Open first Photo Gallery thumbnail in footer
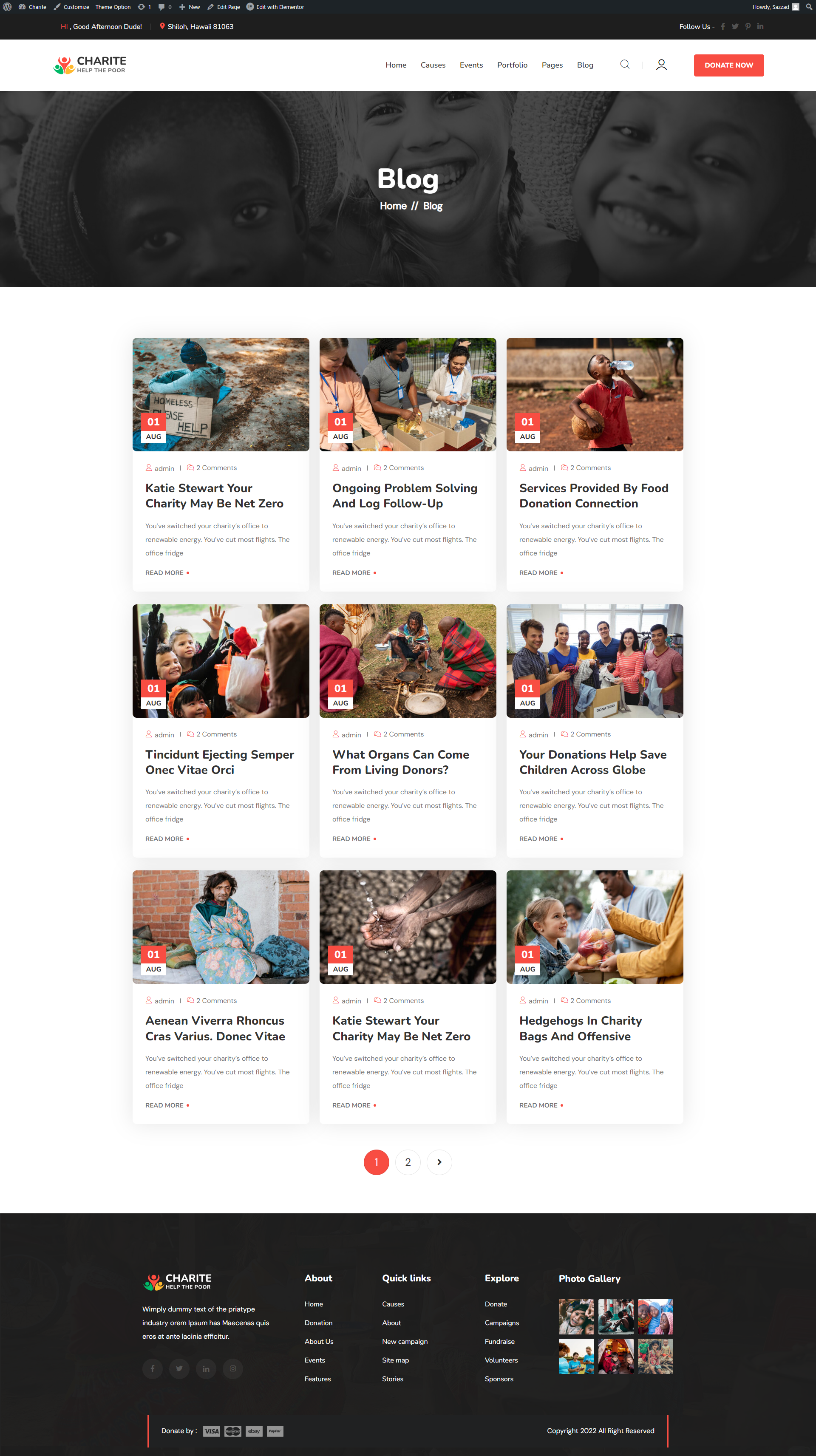The width and height of the screenshot is (816, 1456). coord(576,1316)
